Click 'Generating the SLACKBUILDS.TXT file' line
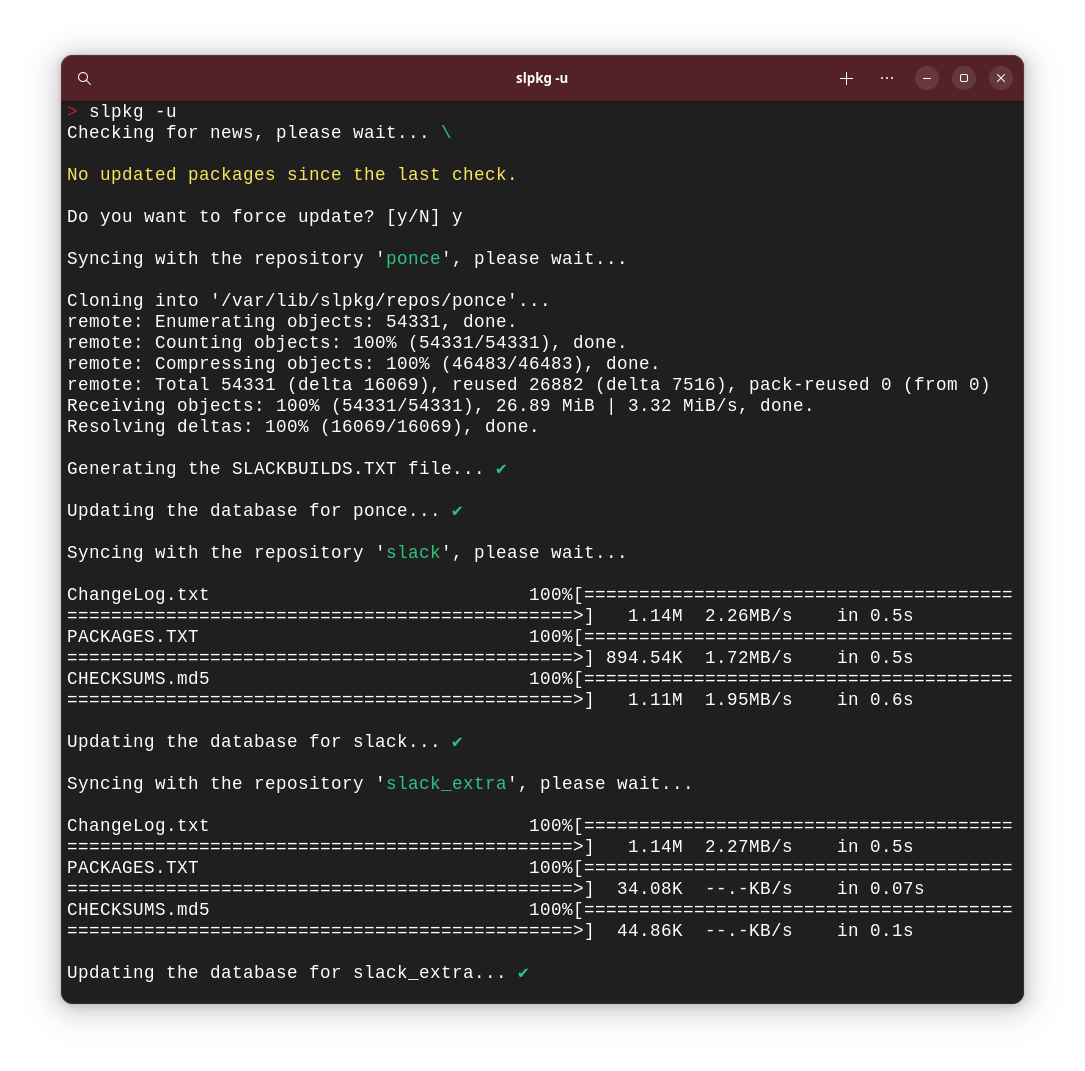This screenshot has width=1085, height=1071. pos(286,468)
